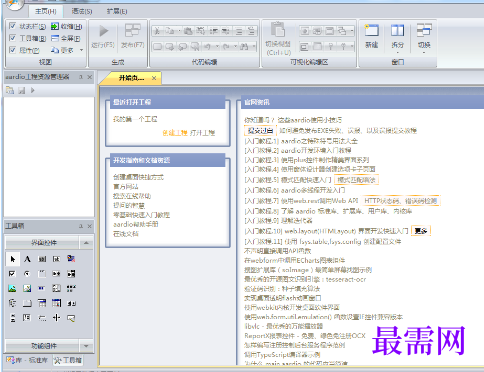Click the green arrow icon in View group
The image size is (484, 372).
click(55, 26)
